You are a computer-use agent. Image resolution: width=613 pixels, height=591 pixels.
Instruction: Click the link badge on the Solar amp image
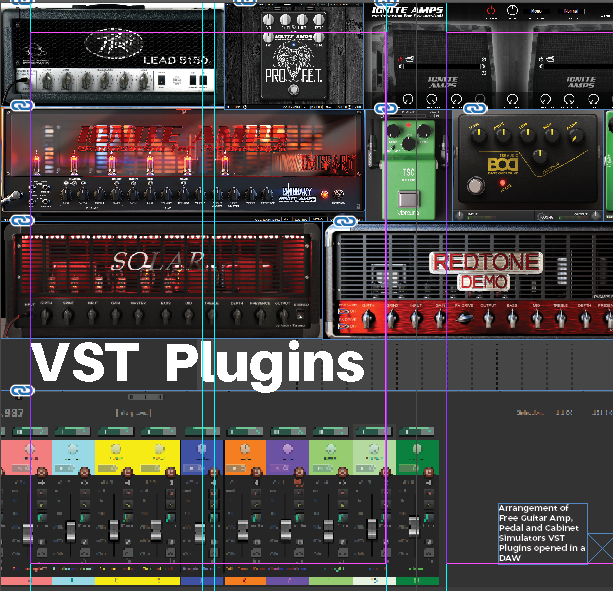pos(22,221)
